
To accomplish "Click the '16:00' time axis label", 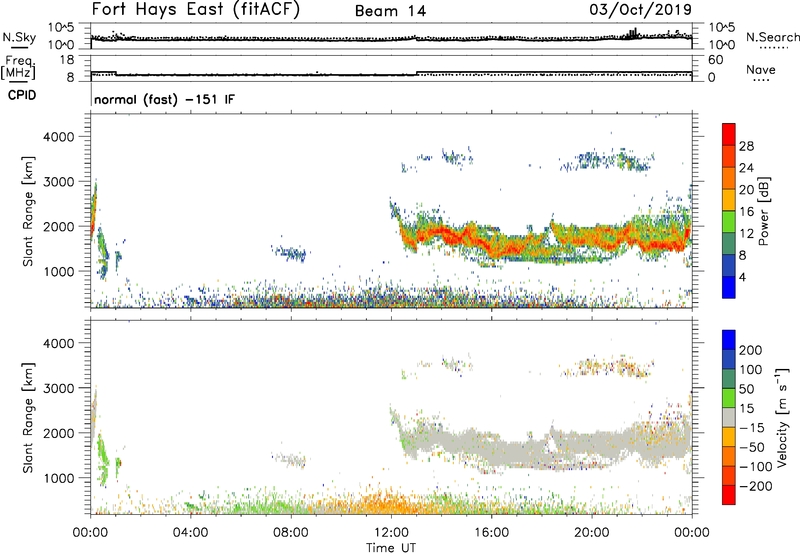I will tap(491, 533).
